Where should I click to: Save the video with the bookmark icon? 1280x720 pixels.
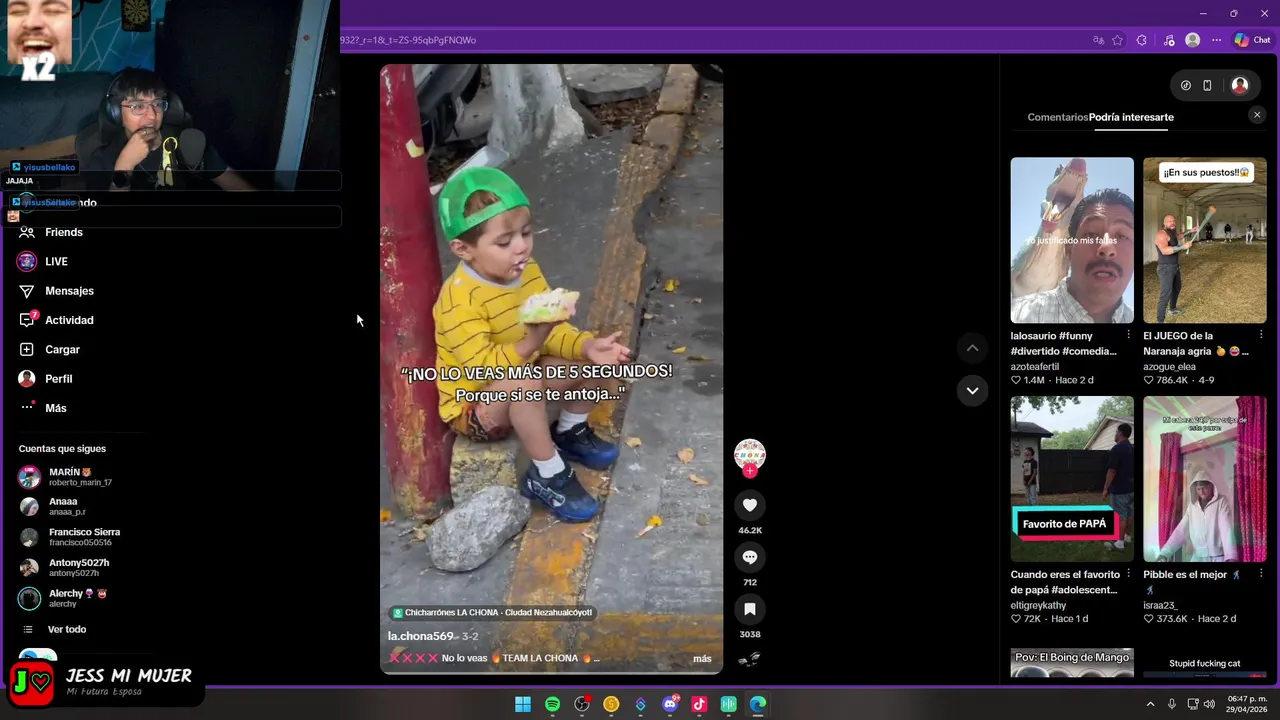(750, 609)
